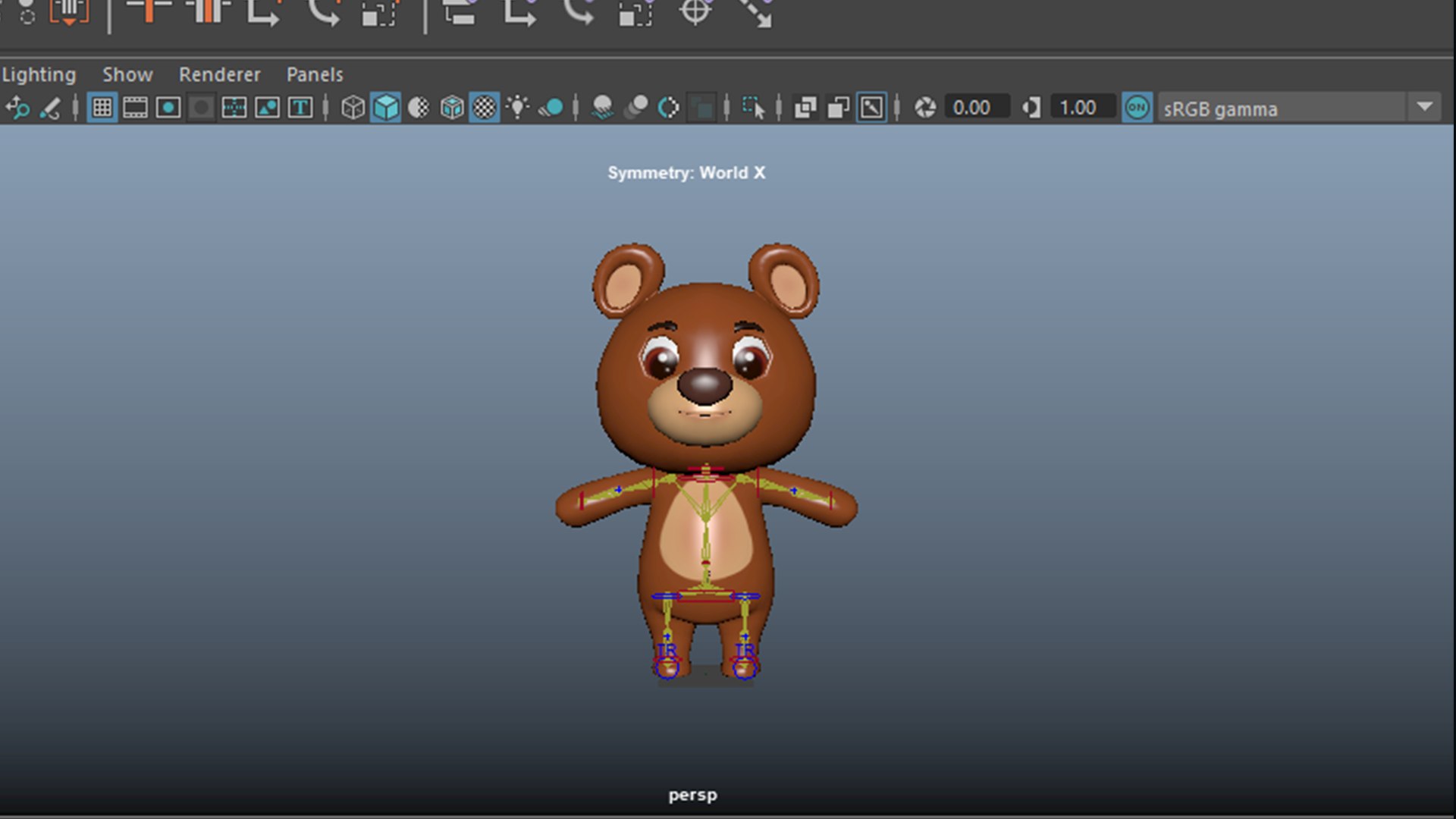Toggle the Resolution Gate overlay

[x=168, y=108]
